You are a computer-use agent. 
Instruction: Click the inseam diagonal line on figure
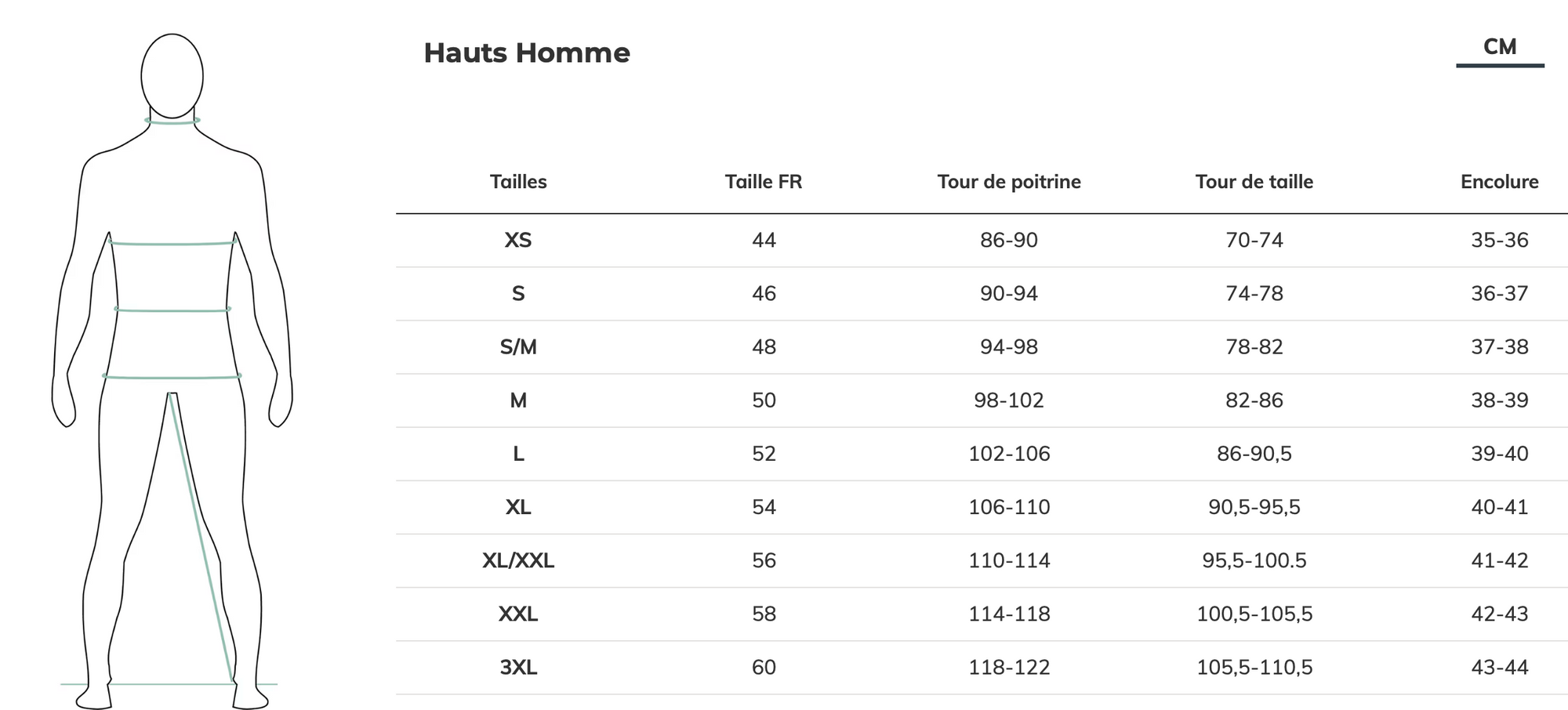[201, 538]
